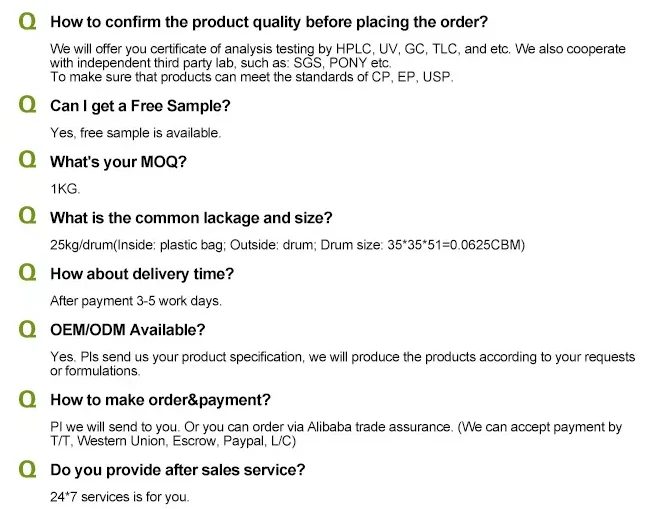Click the '24*7 services is for you.' answer
663x509 pixels.
(x=120, y=497)
